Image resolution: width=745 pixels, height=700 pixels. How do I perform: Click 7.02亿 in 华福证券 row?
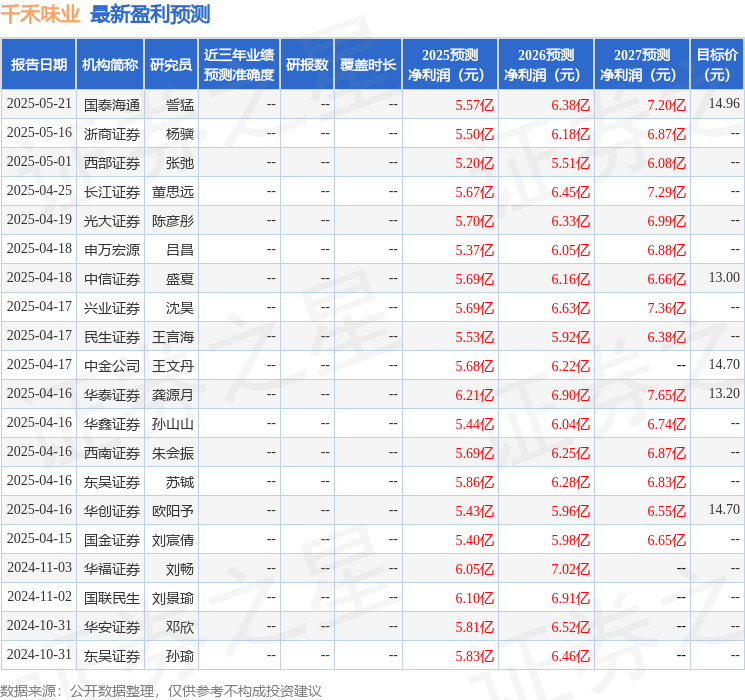(x=571, y=569)
